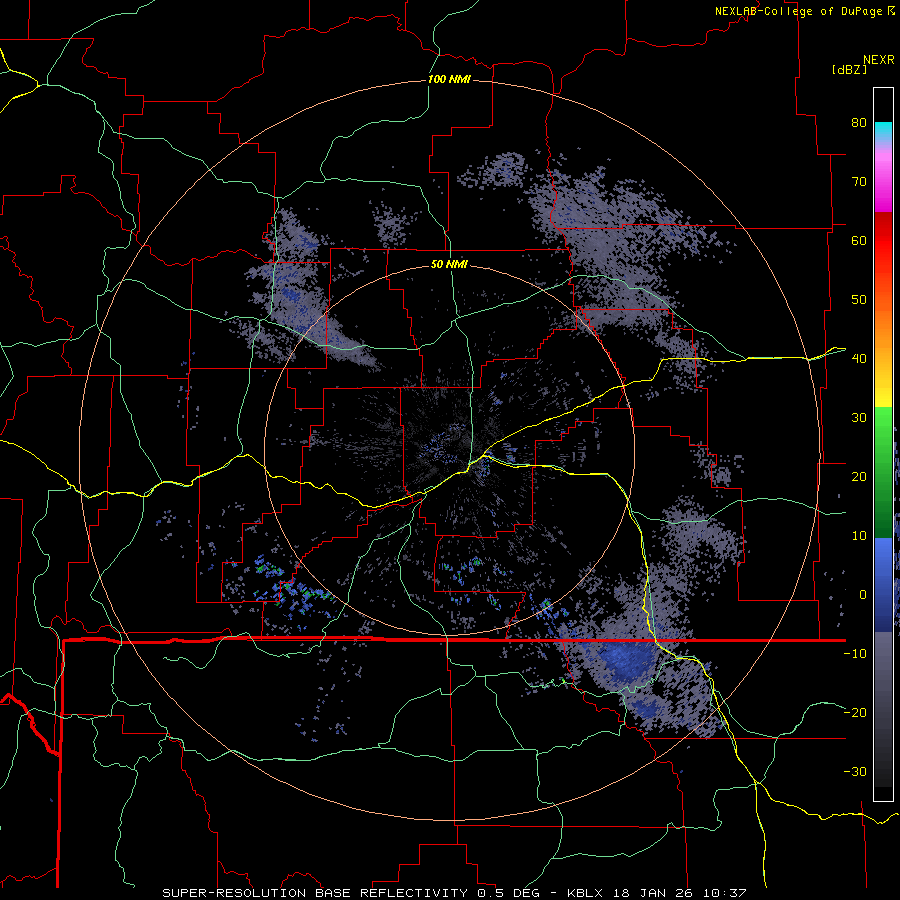This screenshot has height=900, width=900.
Task: Click the cyan segment of the color bar
Action: point(883,131)
